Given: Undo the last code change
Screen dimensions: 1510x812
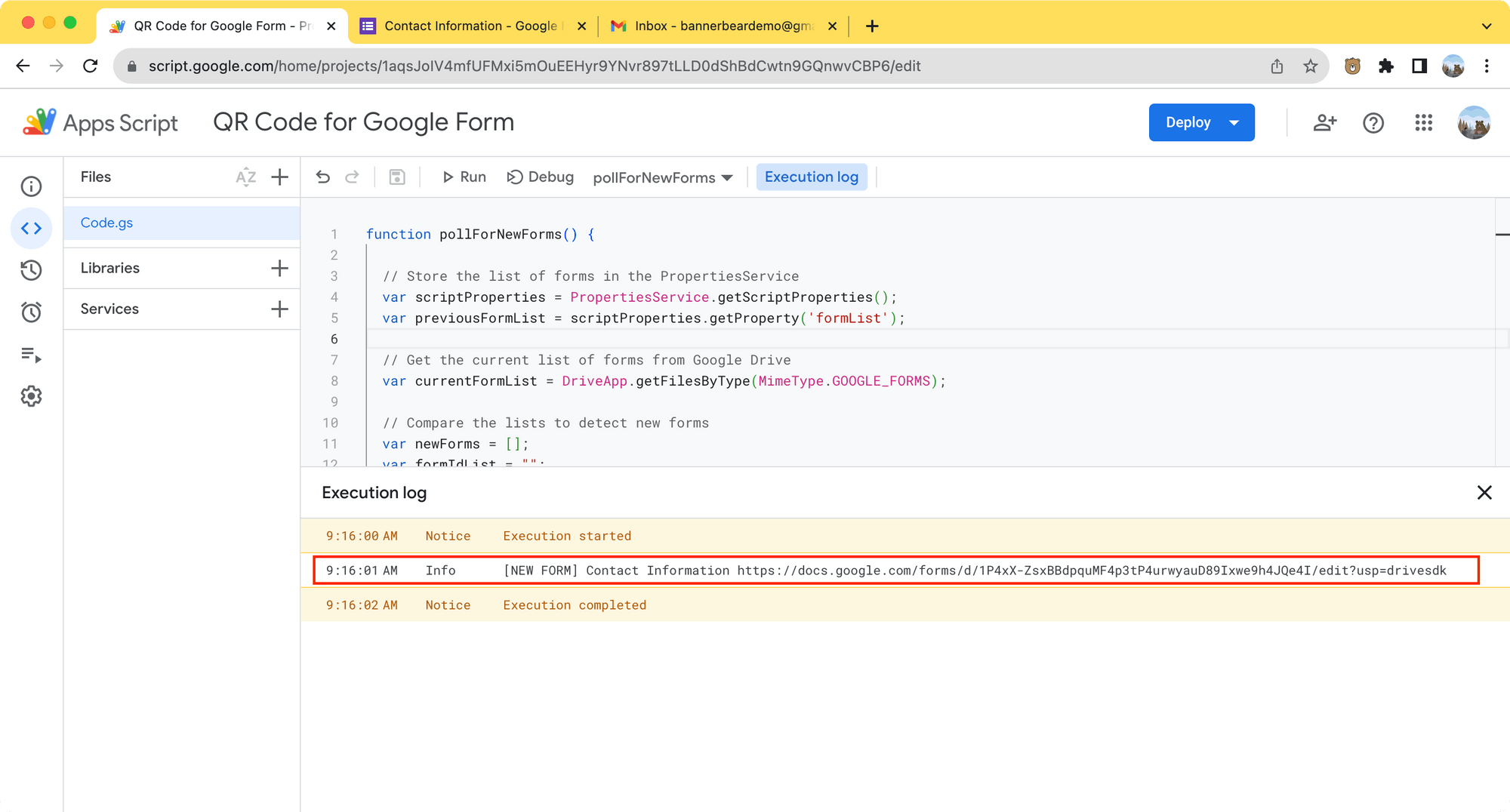Looking at the screenshot, I should [x=323, y=177].
